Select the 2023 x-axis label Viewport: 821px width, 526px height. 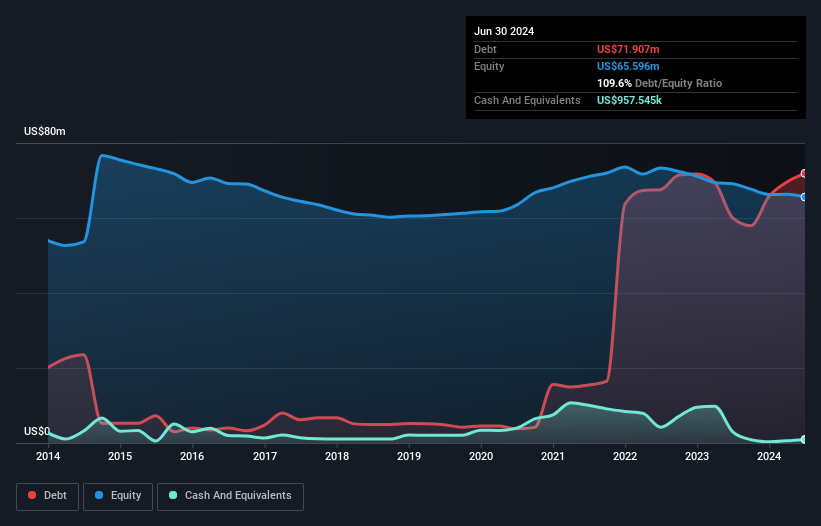697,456
